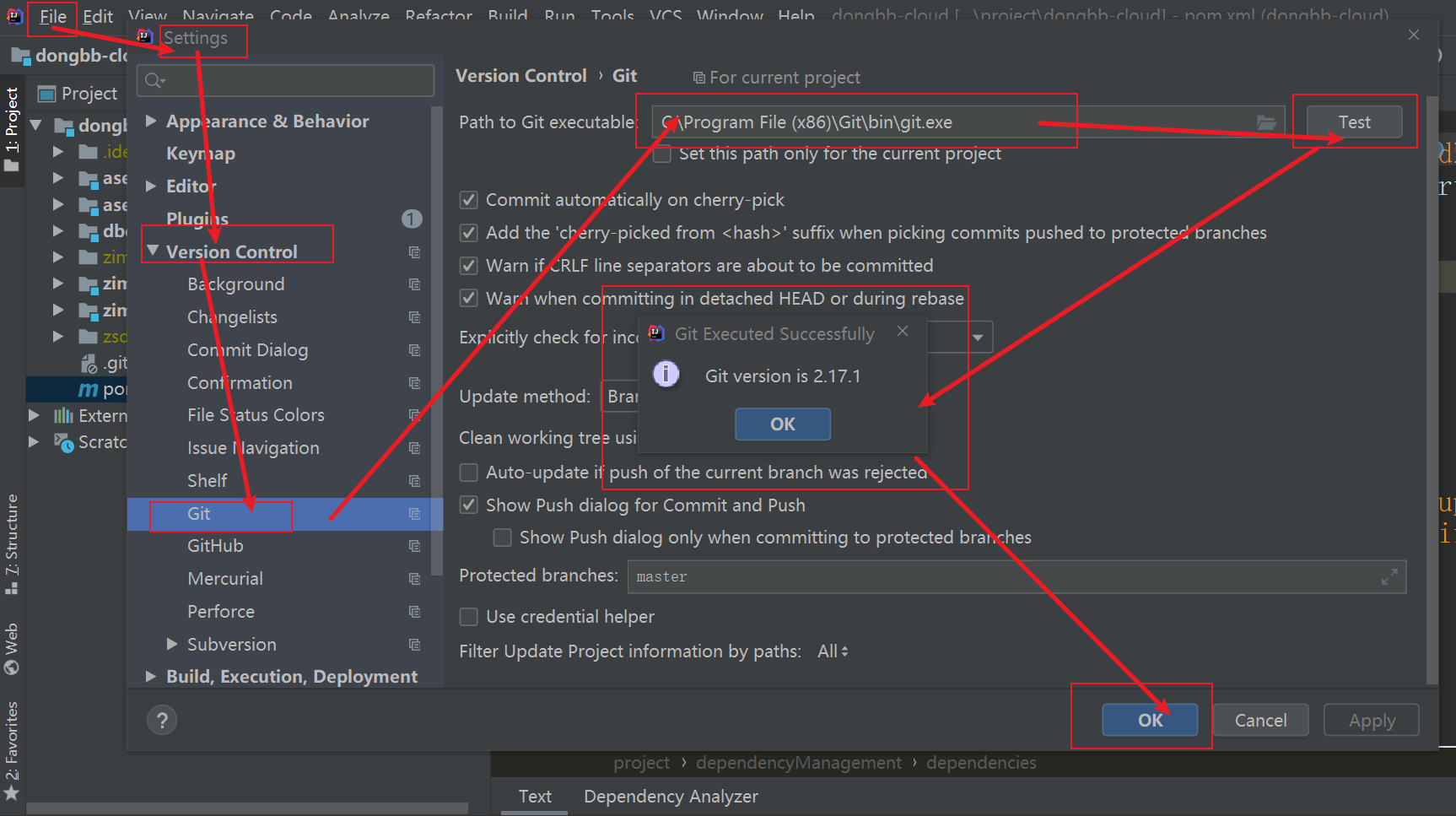
Task: Click the Project view icon
Action: click(48, 93)
